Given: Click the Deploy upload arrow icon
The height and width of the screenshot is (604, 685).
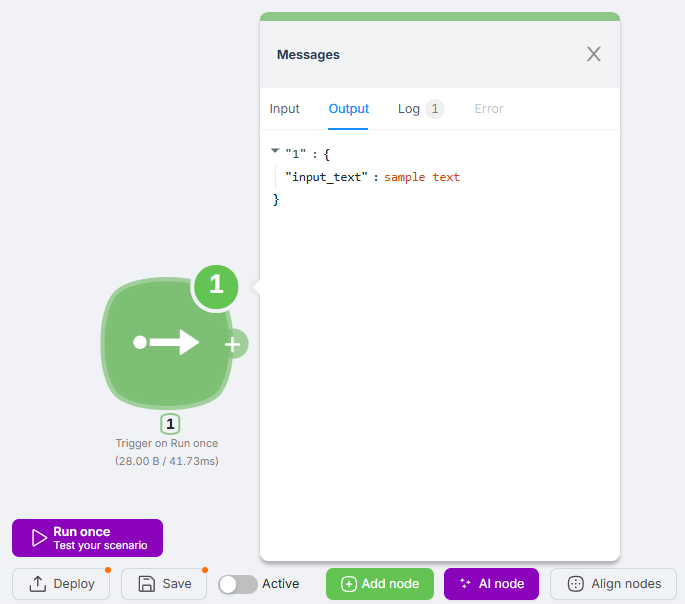Looking at the screenshot, I should pyautogui.click(x=38, y=584).
